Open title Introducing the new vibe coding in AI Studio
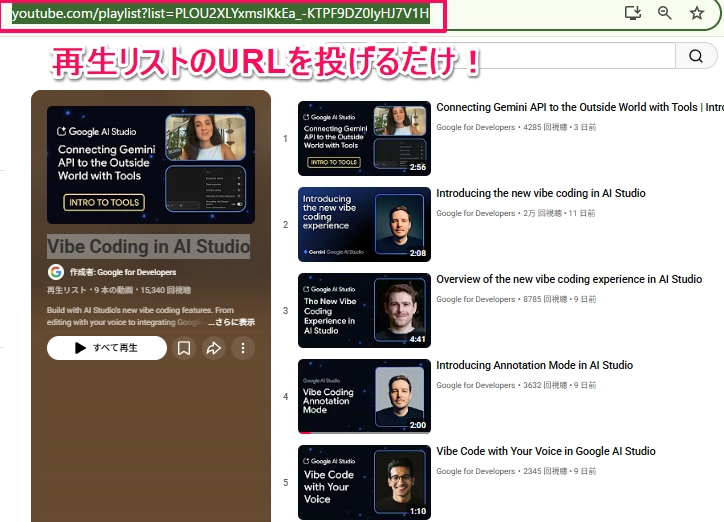 [541, 193]
